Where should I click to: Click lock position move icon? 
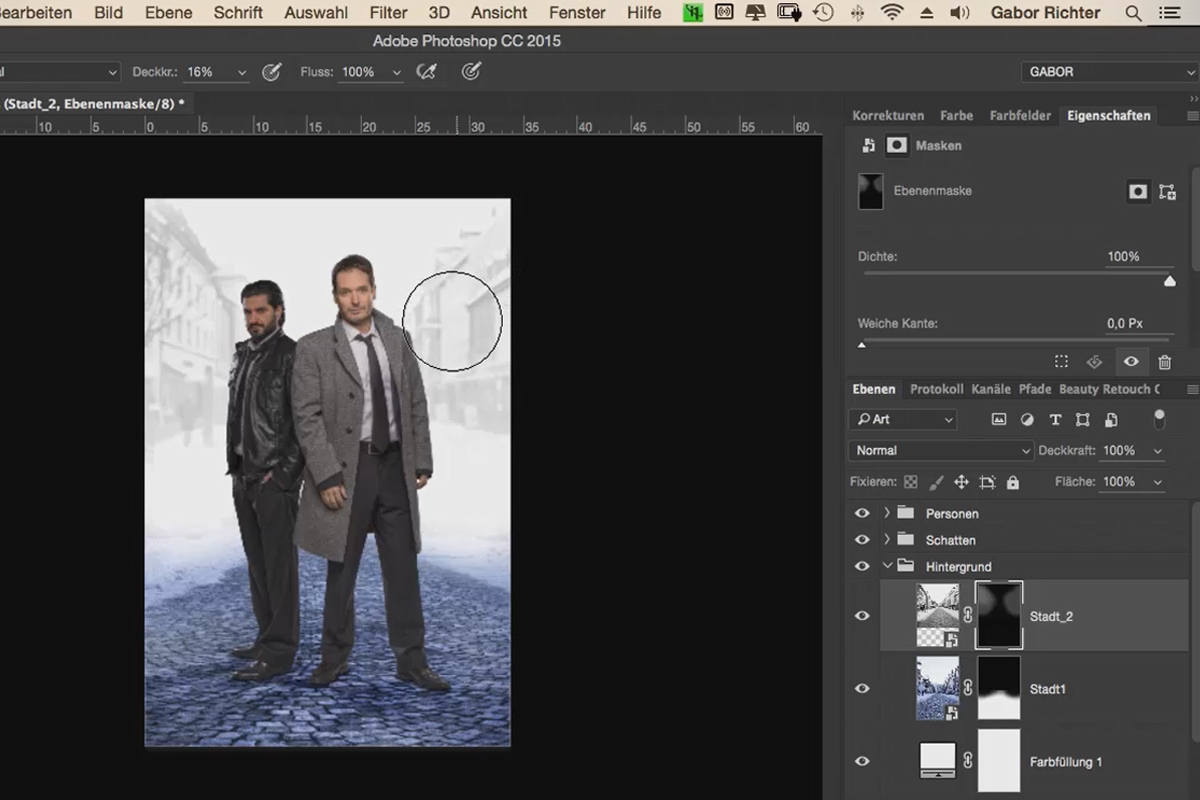(961, 482)
